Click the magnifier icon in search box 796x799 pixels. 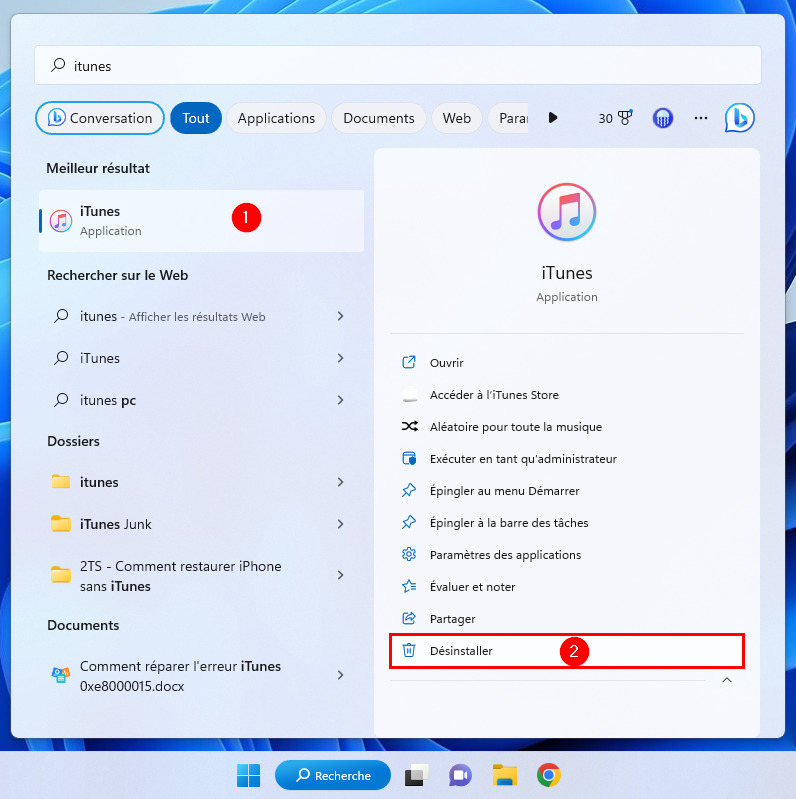pos(58,65)
